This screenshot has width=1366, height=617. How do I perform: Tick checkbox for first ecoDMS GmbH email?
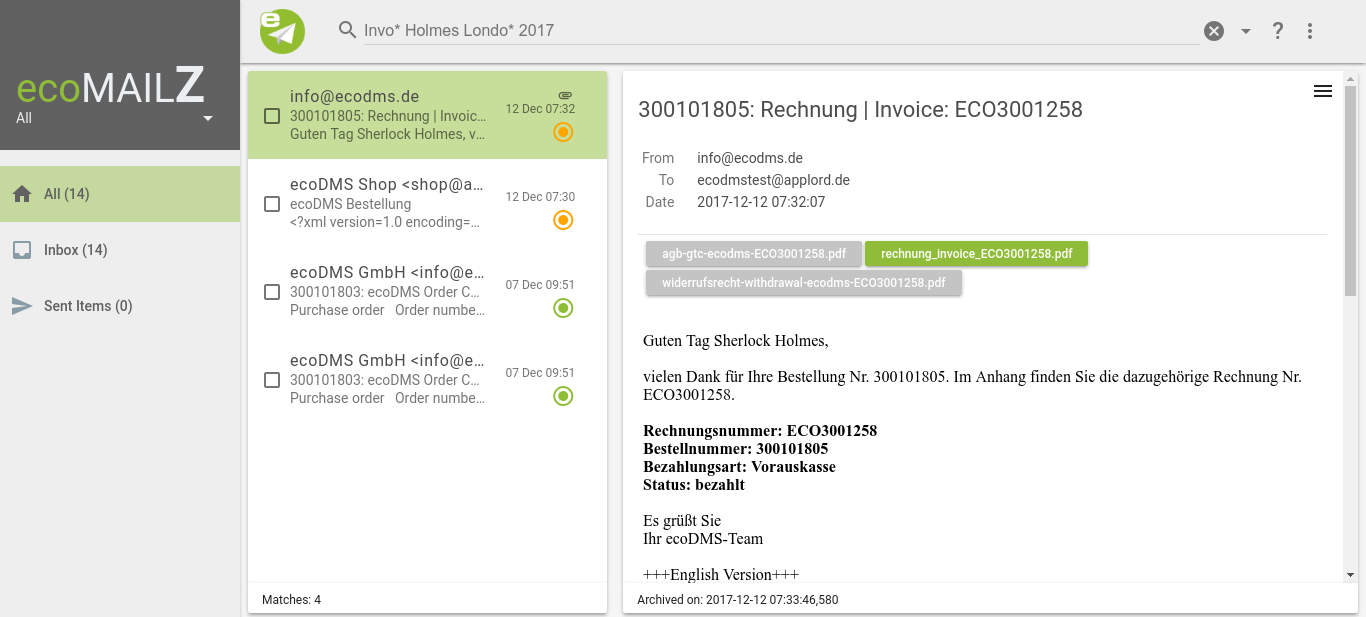(x=272, y=292)
